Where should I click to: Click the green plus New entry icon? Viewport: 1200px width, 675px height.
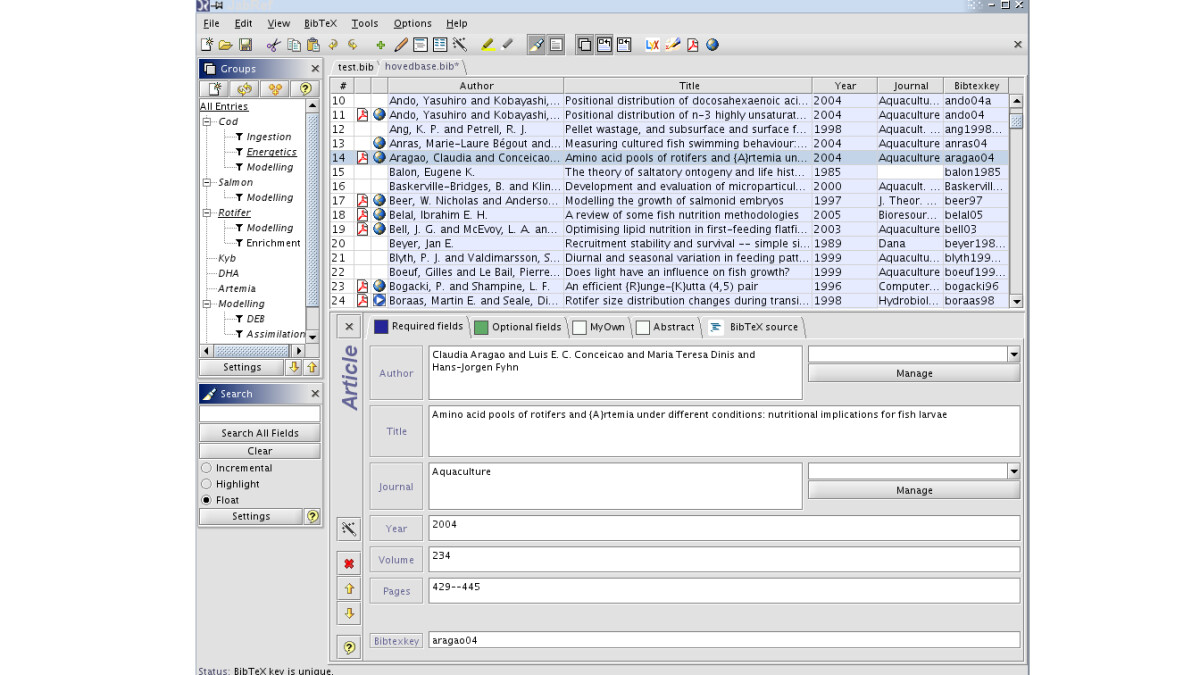(x=380, y=45)
